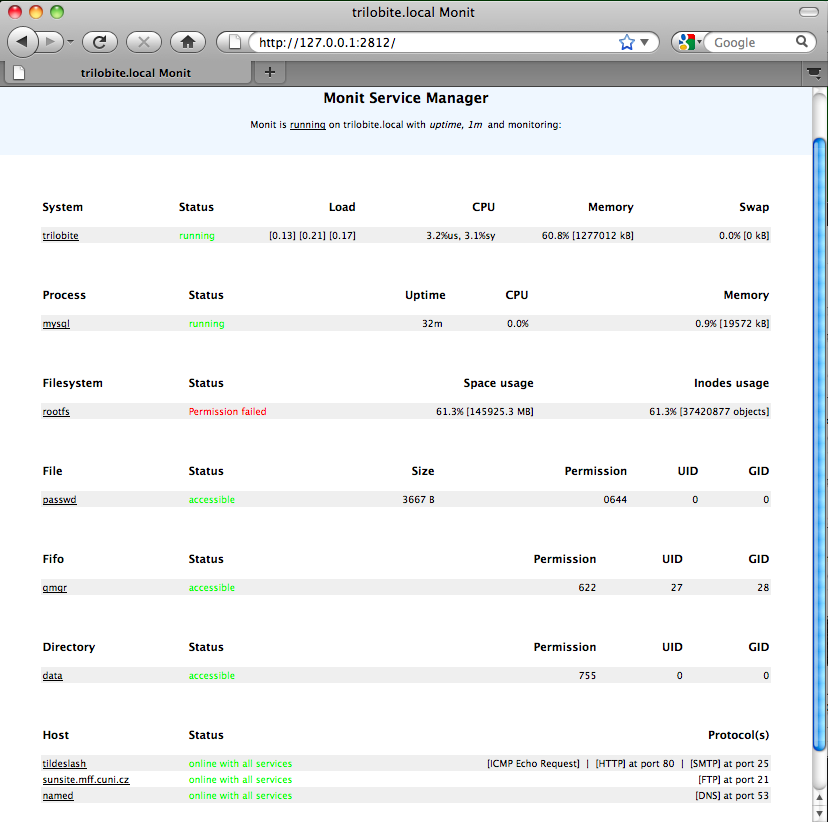This screenshot has width=828, height=822.
Task: Click the memory value 60.8% [1277012 kB]
Action: click(x=587, y=235)
